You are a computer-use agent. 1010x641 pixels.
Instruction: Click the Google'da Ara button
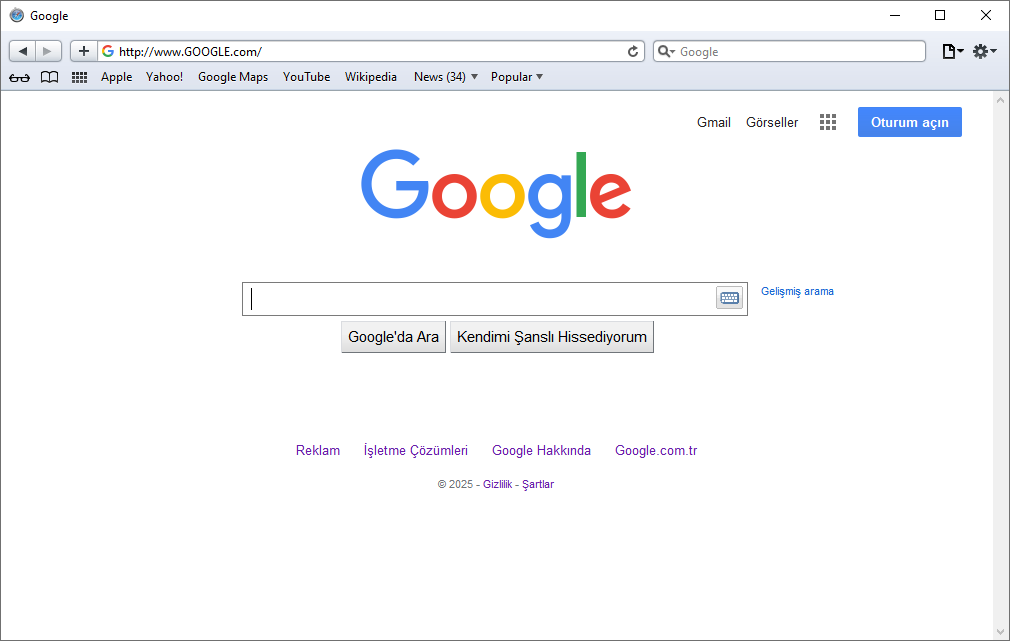(x=394, y=337)
